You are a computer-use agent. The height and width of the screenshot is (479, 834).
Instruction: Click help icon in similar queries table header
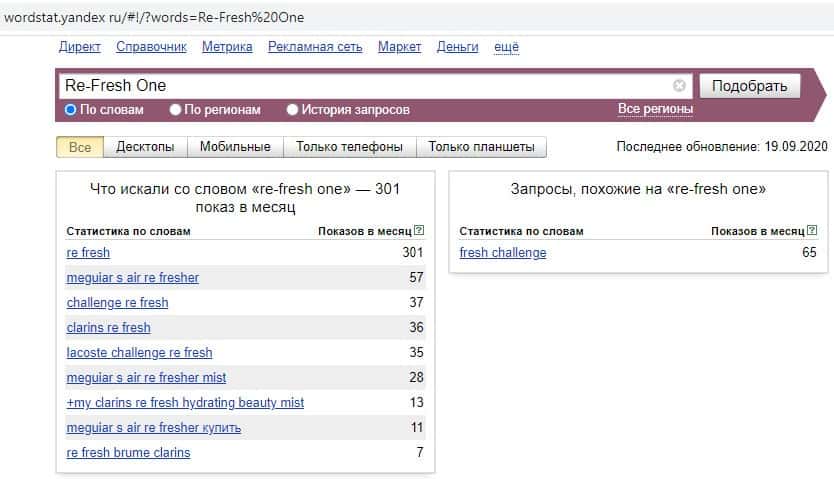(x=812, y=231)
